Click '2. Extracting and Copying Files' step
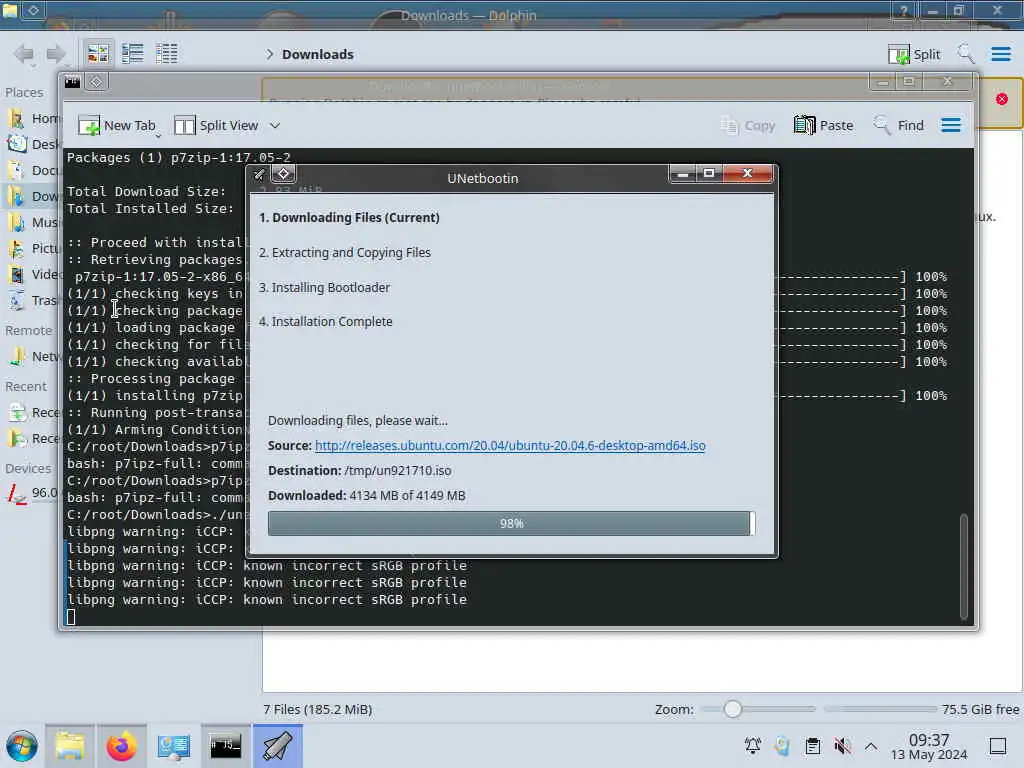1024x768 pixels. [x=345, y=253]
